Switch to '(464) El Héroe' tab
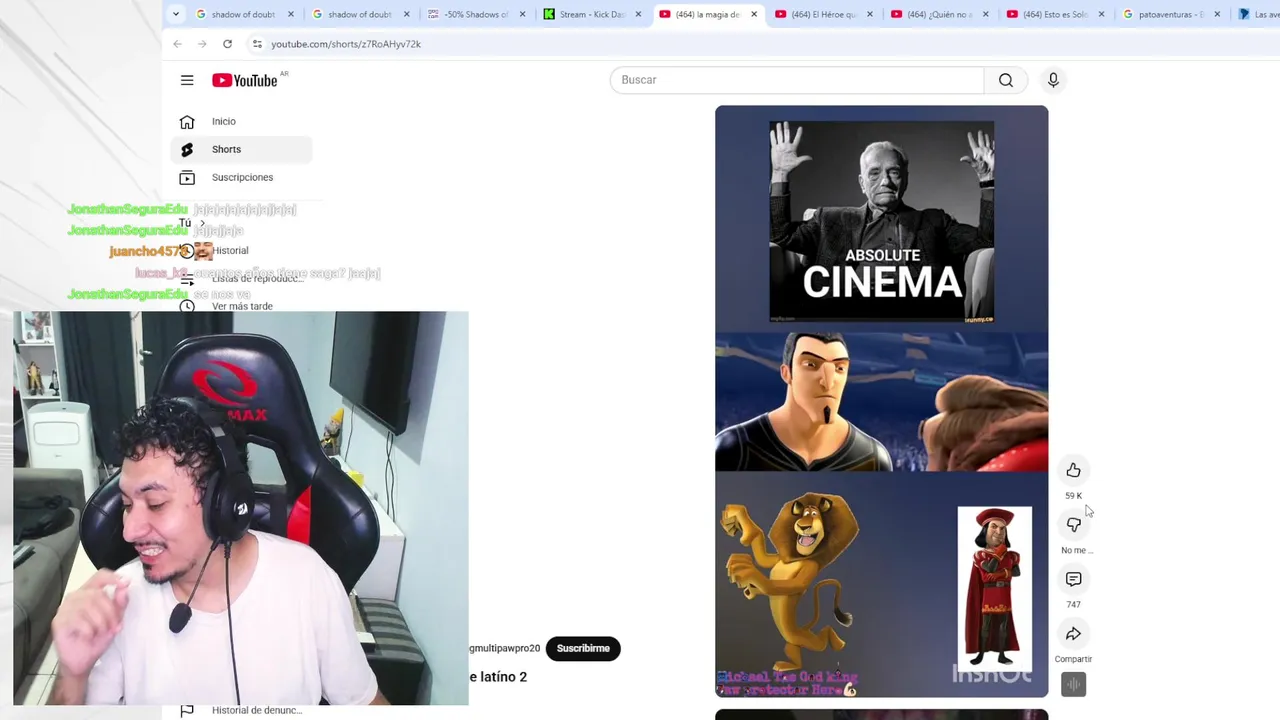The height and width of the screenshot is (720, 1280). [826, 14]
